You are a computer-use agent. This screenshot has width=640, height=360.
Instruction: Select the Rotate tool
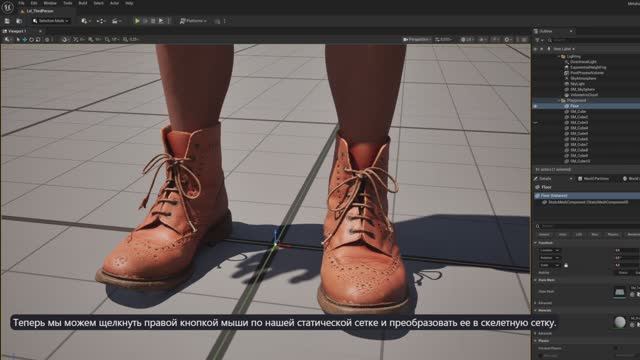pos(31,40)
